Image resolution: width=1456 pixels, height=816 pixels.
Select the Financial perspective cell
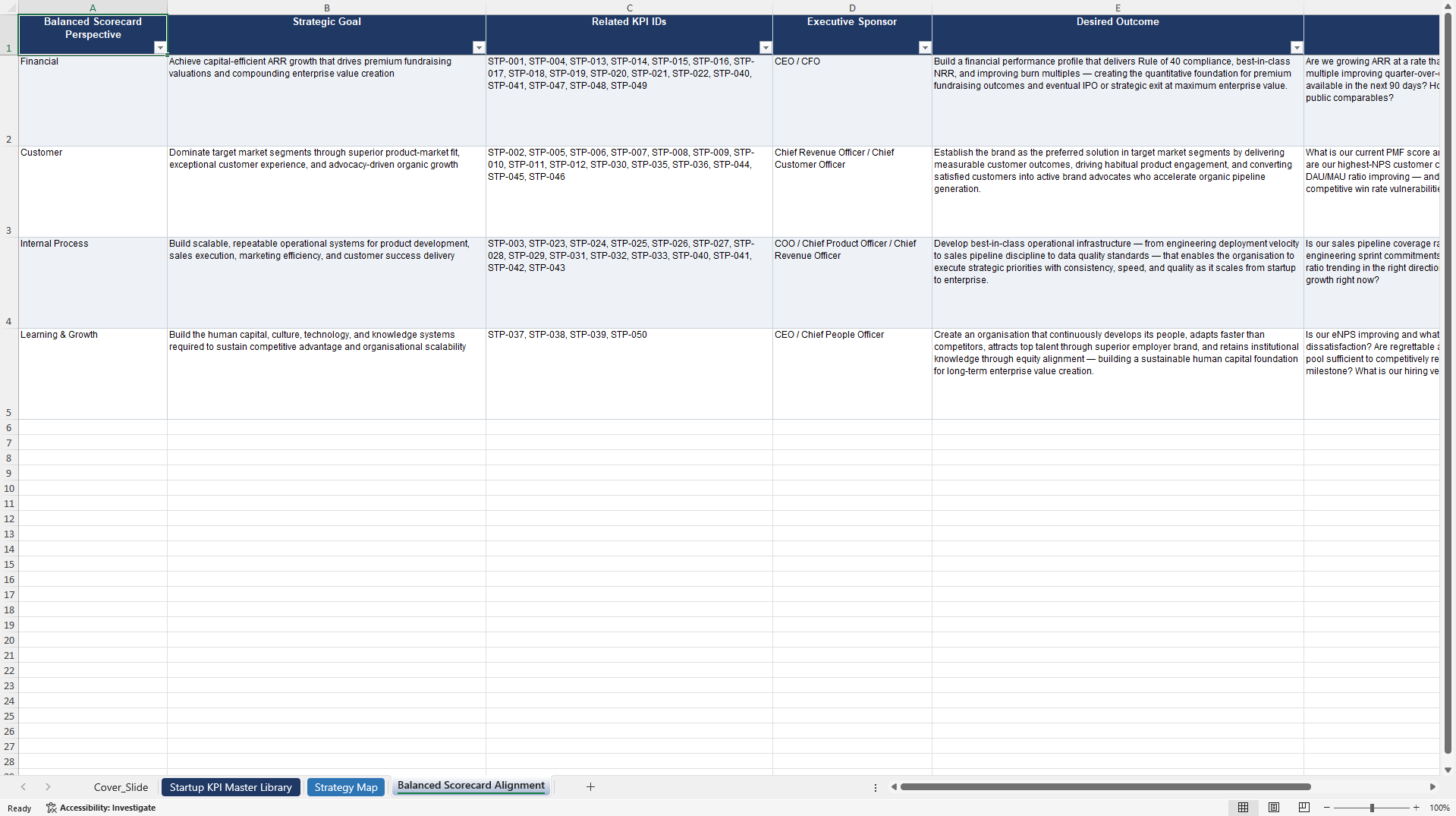click(x=93, y=100)
